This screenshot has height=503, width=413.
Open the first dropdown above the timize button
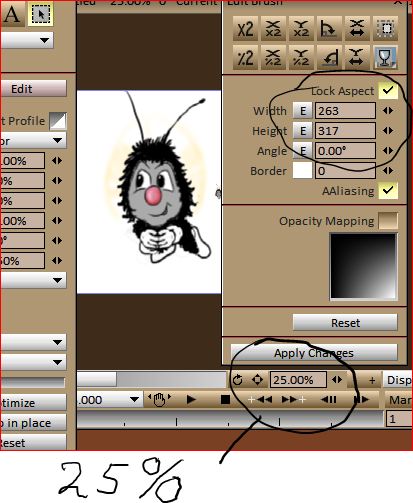pyautogui.click(x=33, y=342)
